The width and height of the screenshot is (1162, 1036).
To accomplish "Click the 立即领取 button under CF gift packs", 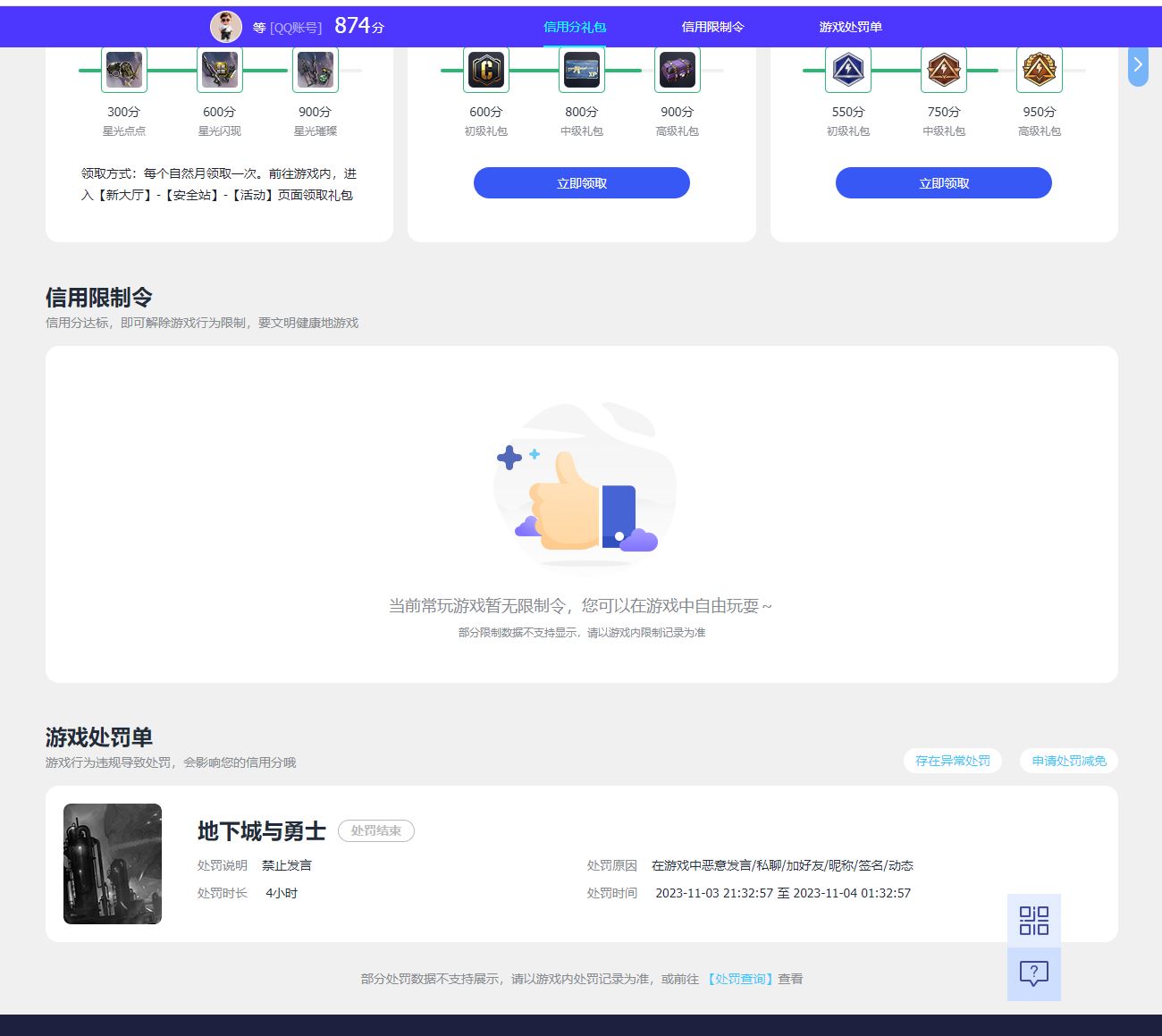I will (x=581, y=182).
